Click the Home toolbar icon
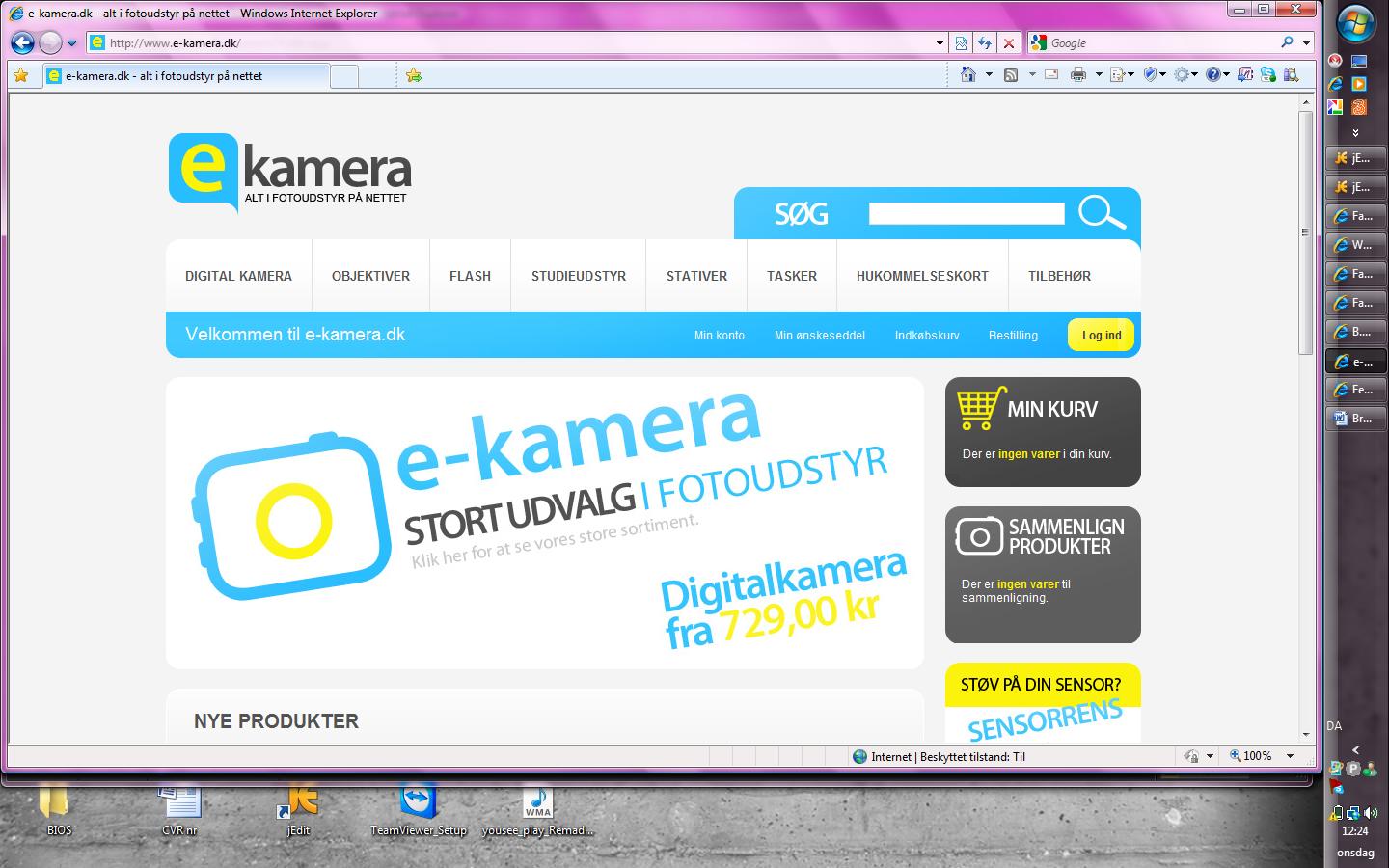 968,75
